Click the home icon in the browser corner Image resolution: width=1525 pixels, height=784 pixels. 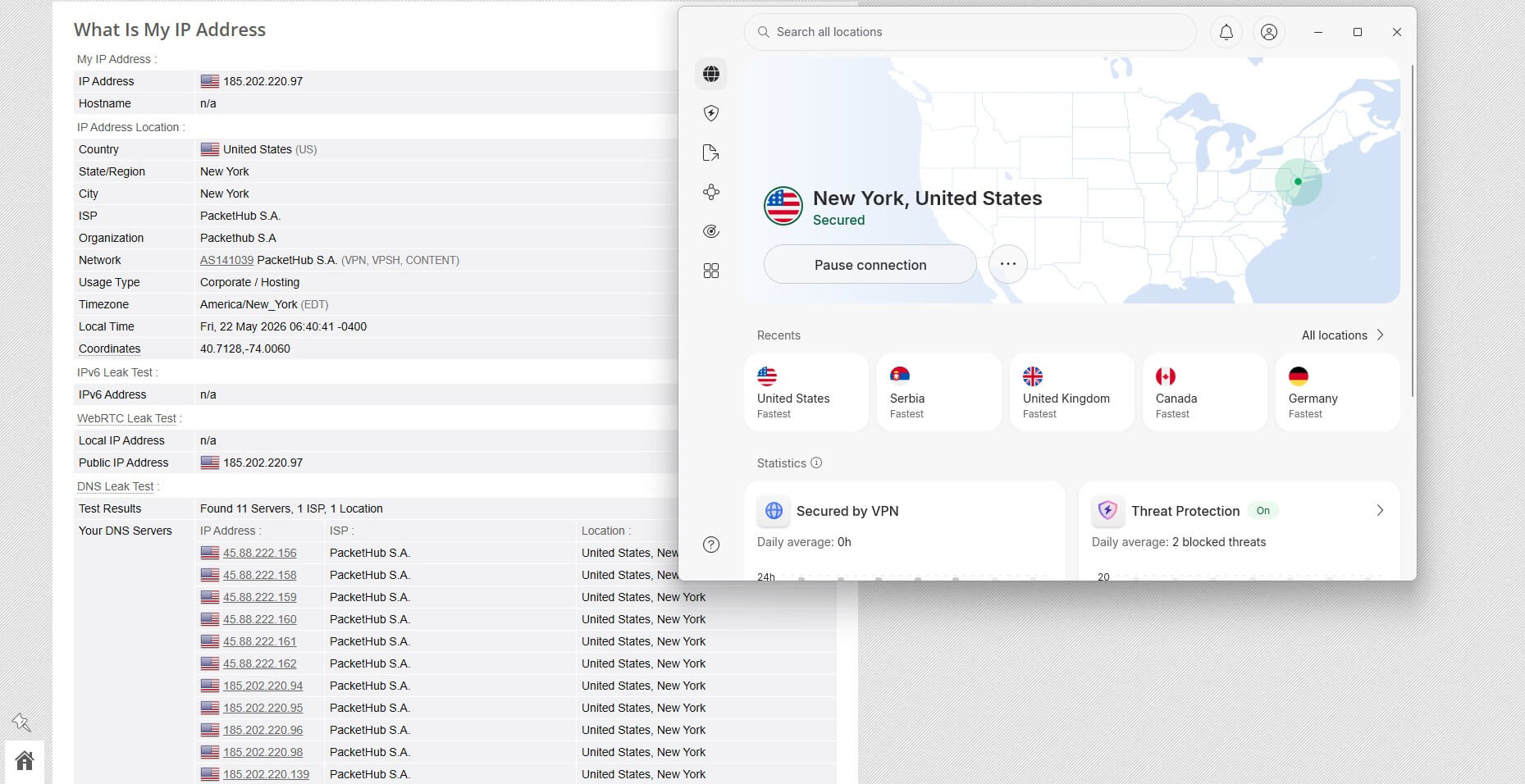click(x=25, y=761)
